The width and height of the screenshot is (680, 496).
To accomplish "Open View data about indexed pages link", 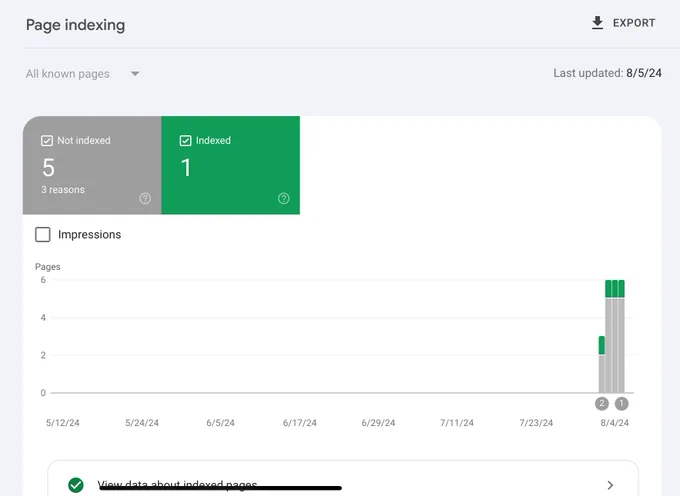I will [x=177, y=484].
